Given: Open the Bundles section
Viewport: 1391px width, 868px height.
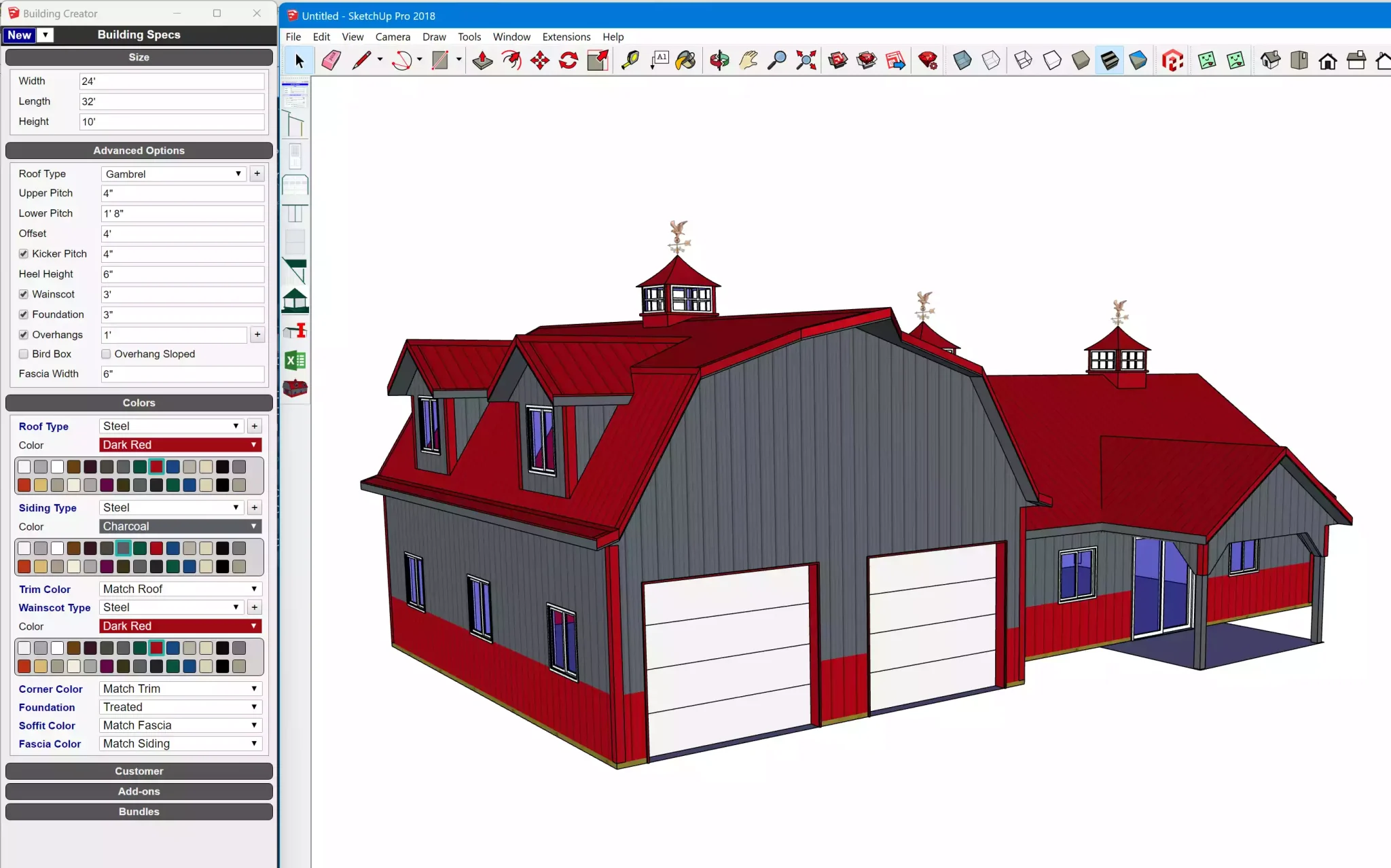Looking at the screenshot, I should coord(139,812).
